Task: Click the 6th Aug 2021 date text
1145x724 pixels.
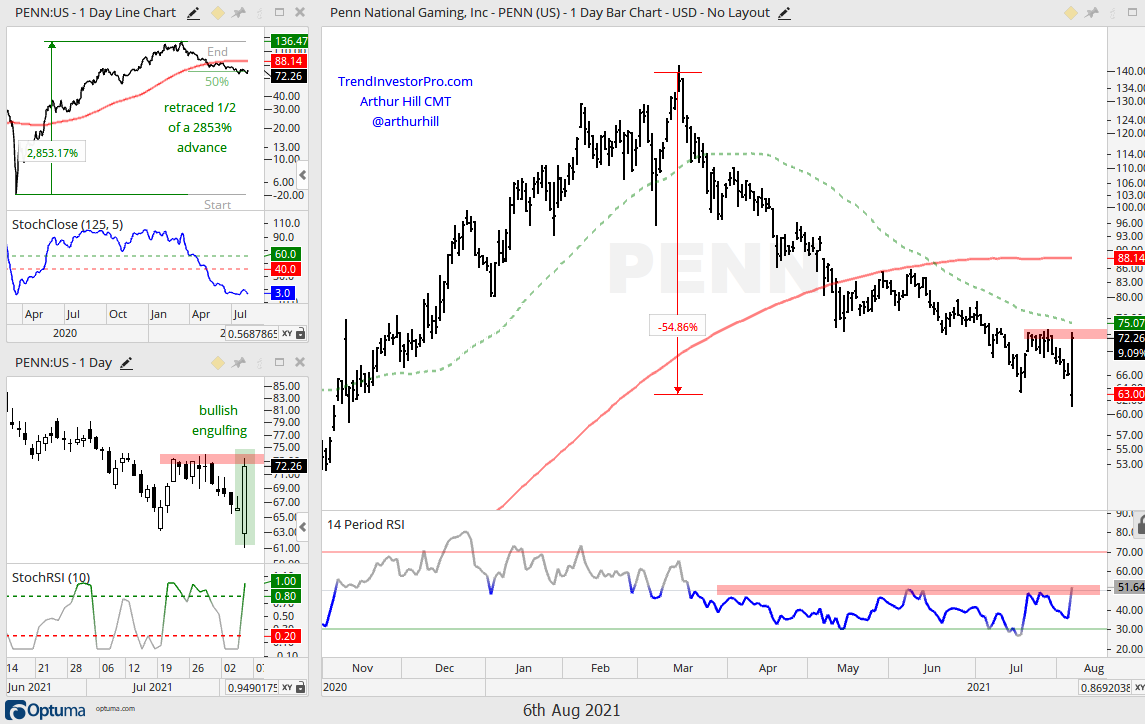Action: [572, 710]
